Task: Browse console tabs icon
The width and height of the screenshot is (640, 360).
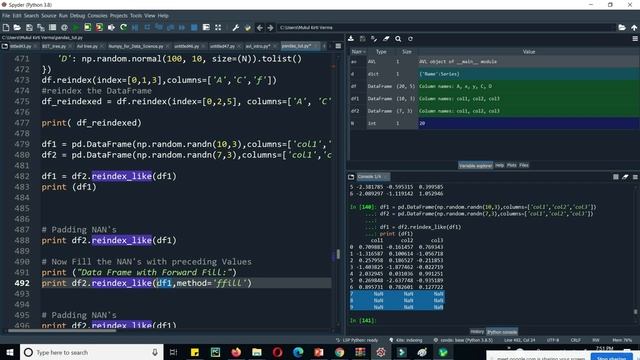Action: point(351,177)
